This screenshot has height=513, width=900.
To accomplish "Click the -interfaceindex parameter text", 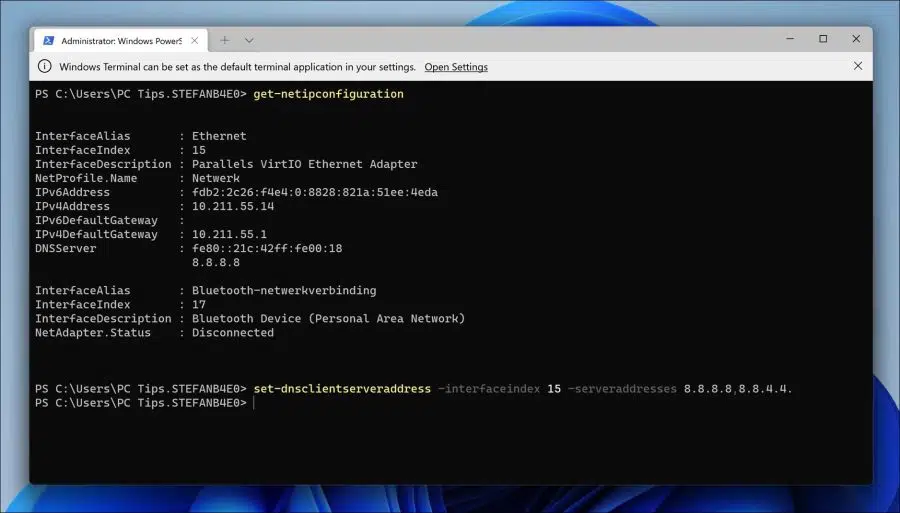I will tap(489, 389).
